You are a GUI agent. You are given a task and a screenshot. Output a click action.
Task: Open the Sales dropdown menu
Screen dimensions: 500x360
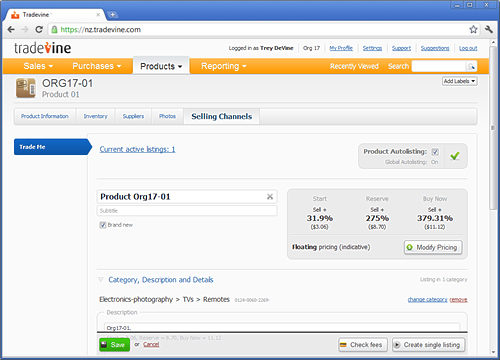tap(38, 66)
